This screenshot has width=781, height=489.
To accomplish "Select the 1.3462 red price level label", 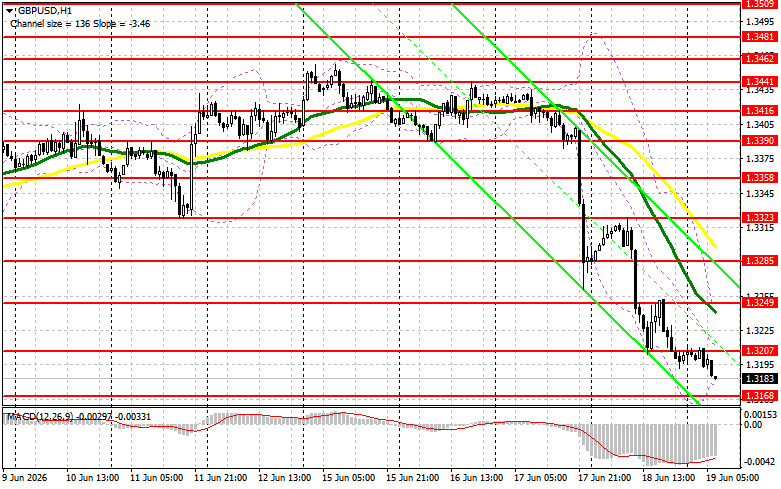I will (x=760, y=59).
